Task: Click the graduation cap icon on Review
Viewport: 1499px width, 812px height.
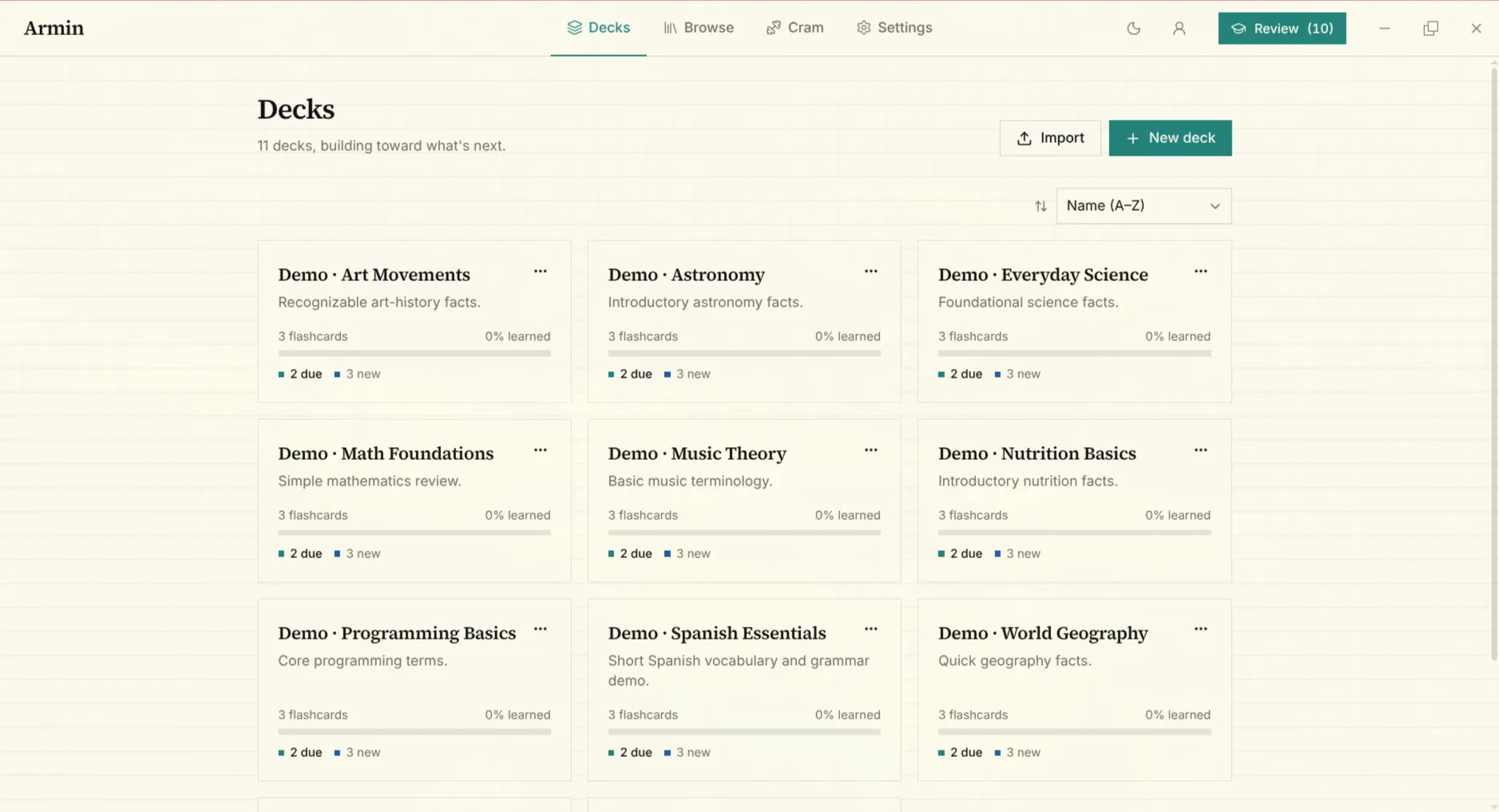Action: pyautogui.click(x=1238, y=29)
